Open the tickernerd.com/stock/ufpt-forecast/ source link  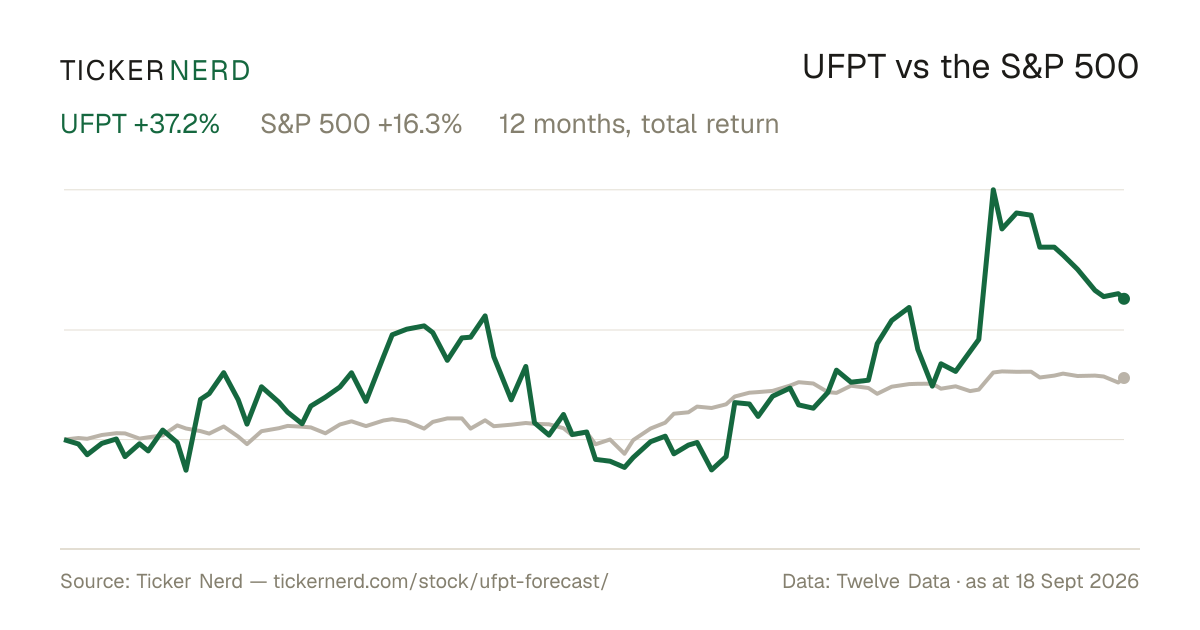(x=440, y=581)
